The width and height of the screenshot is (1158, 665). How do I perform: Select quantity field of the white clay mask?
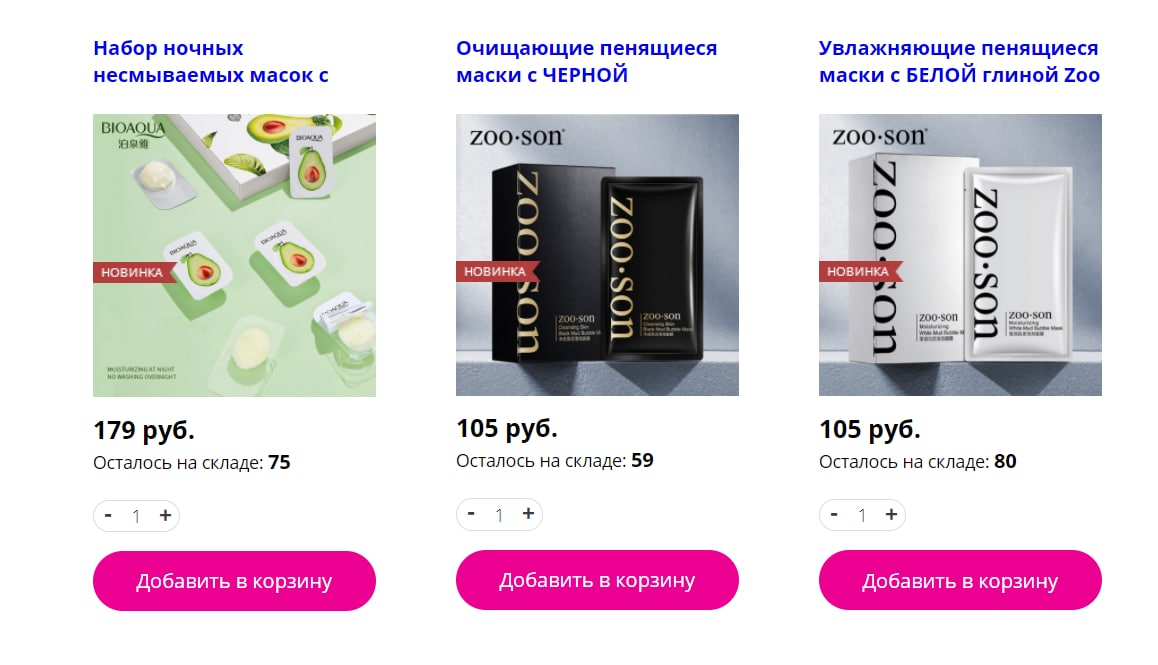[863, 514]
